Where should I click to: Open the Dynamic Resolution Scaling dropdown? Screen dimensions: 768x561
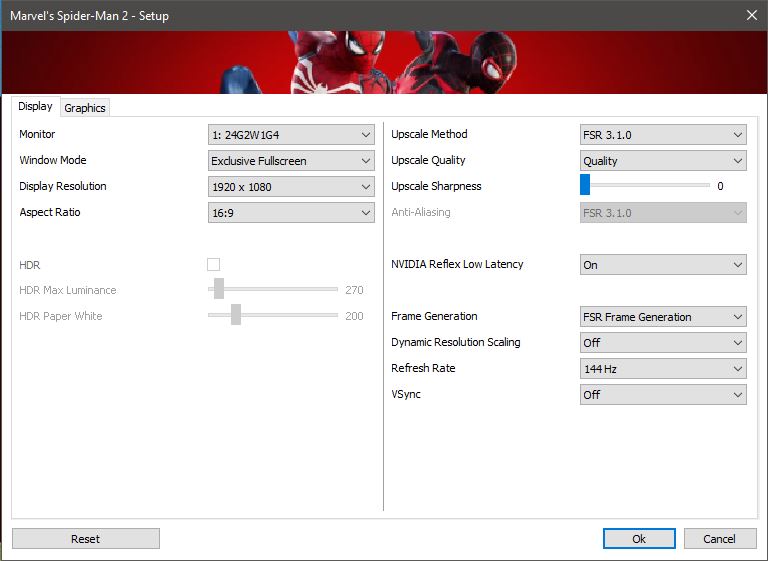(663, 342)
